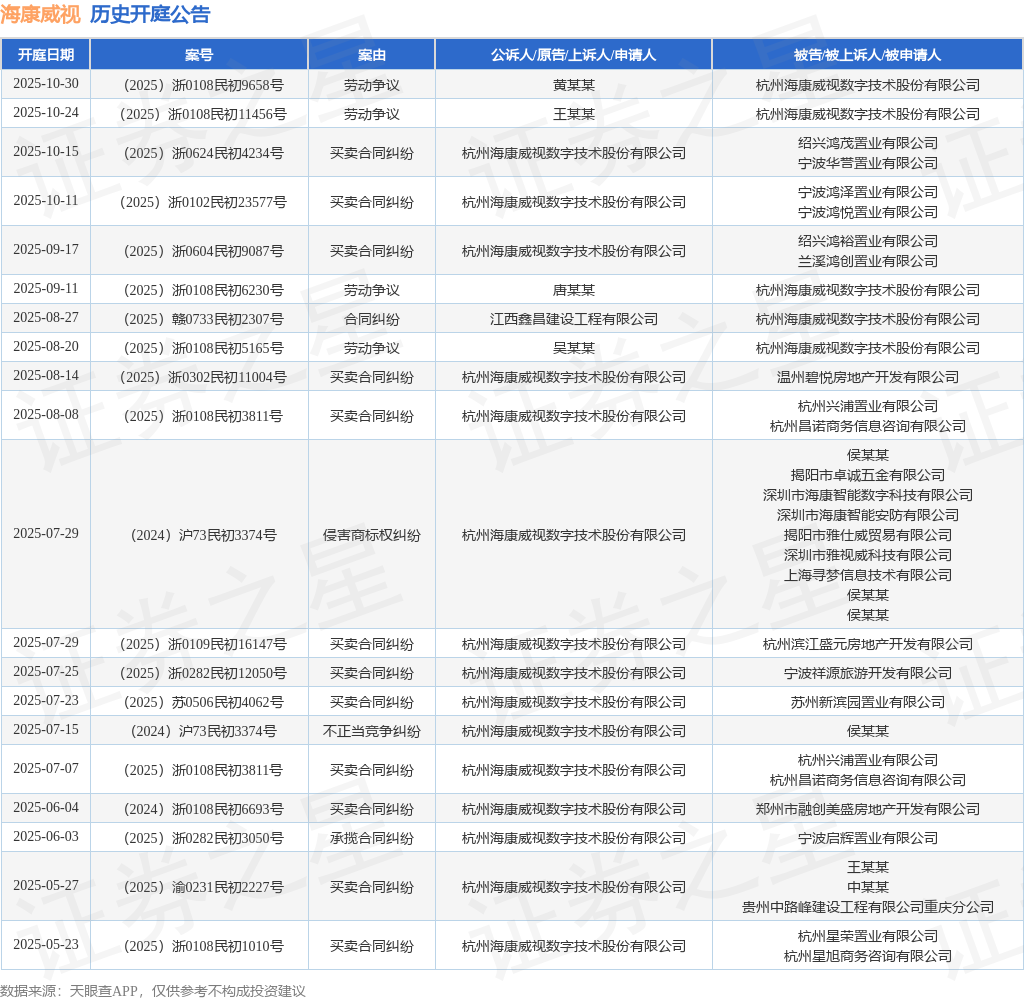Click plaintiff name 吴某某
This screenshot has width=1024, height=1000.
coord(573,348)
